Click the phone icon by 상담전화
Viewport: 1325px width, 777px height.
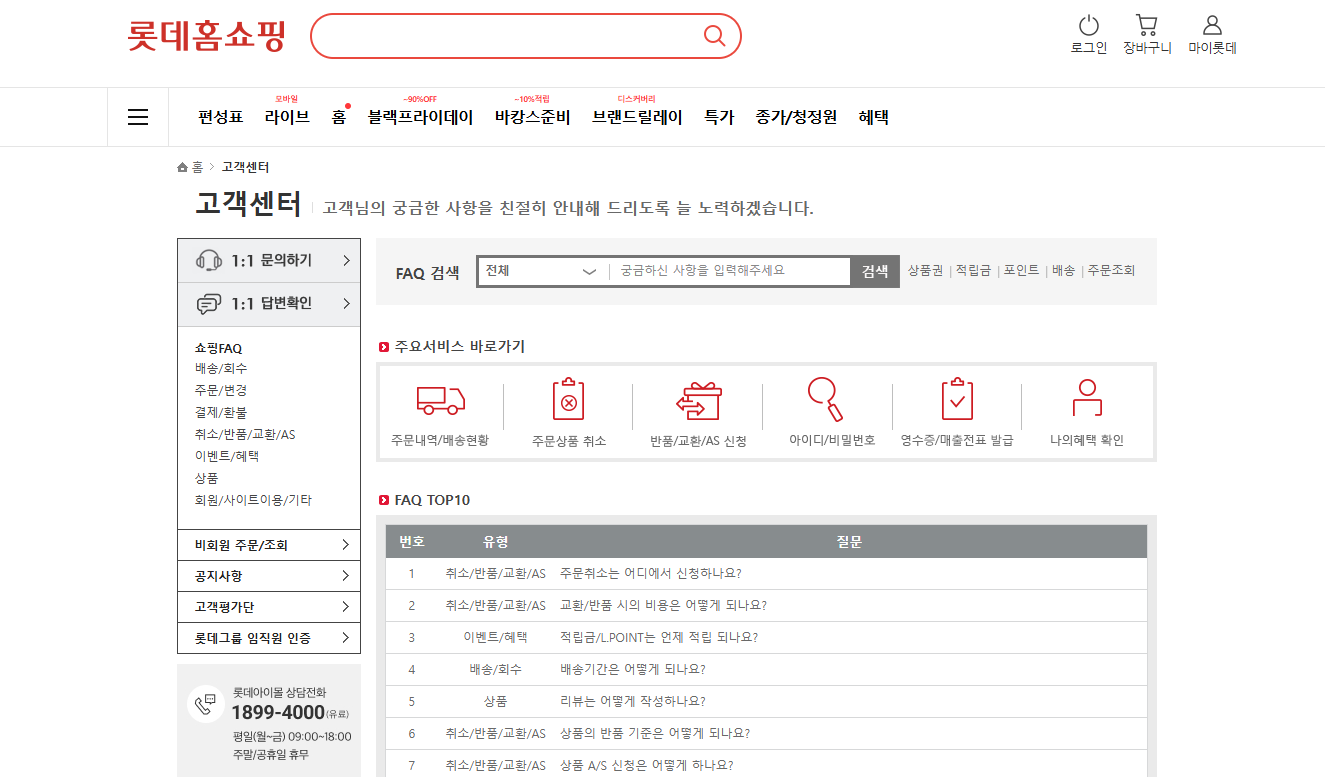coord(205,704)
